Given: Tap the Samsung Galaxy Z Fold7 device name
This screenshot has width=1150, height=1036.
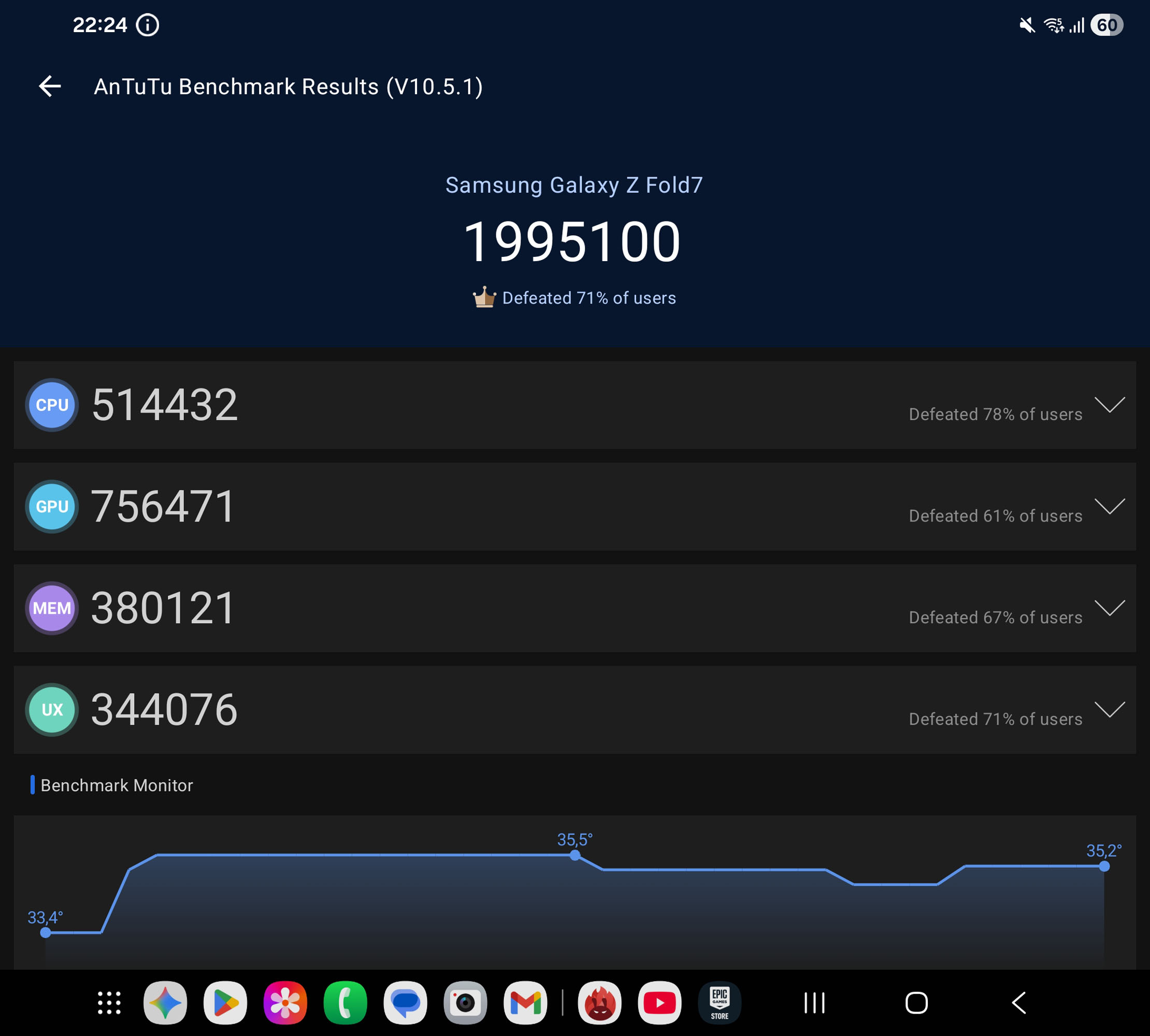Looking at the screenshot, I should click(x=574, y=185).
